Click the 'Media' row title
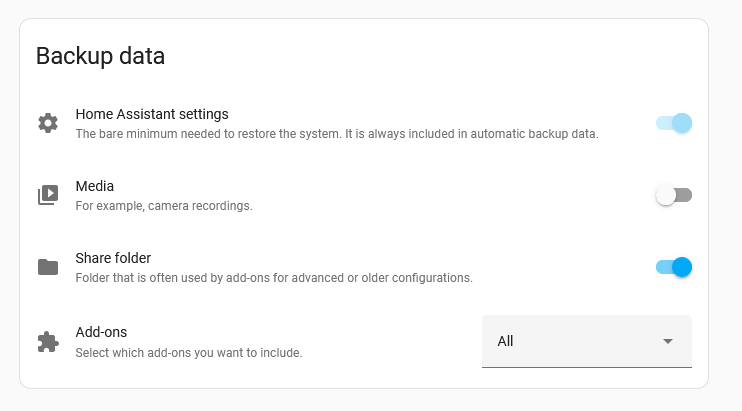 point(95,186)
